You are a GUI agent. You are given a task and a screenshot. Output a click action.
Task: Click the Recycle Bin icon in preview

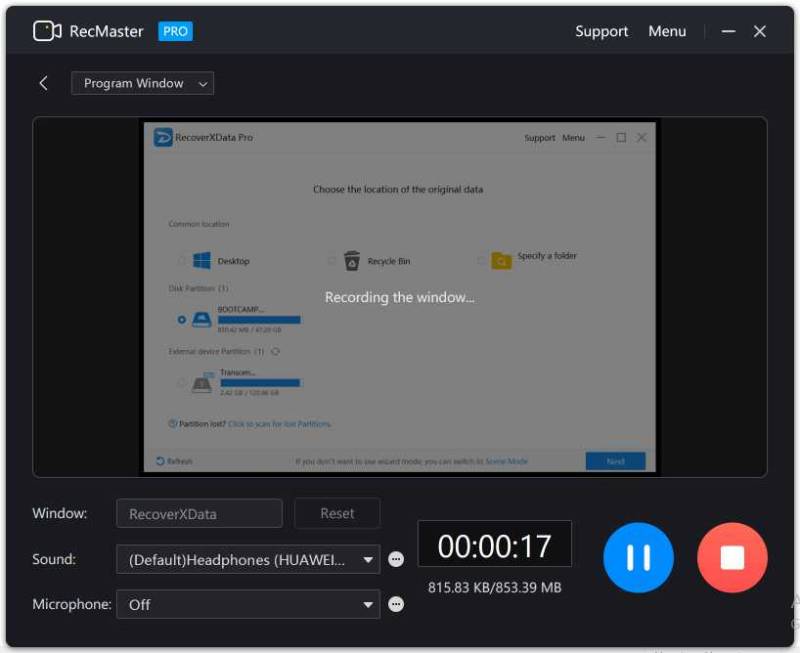tap(352, 261)
